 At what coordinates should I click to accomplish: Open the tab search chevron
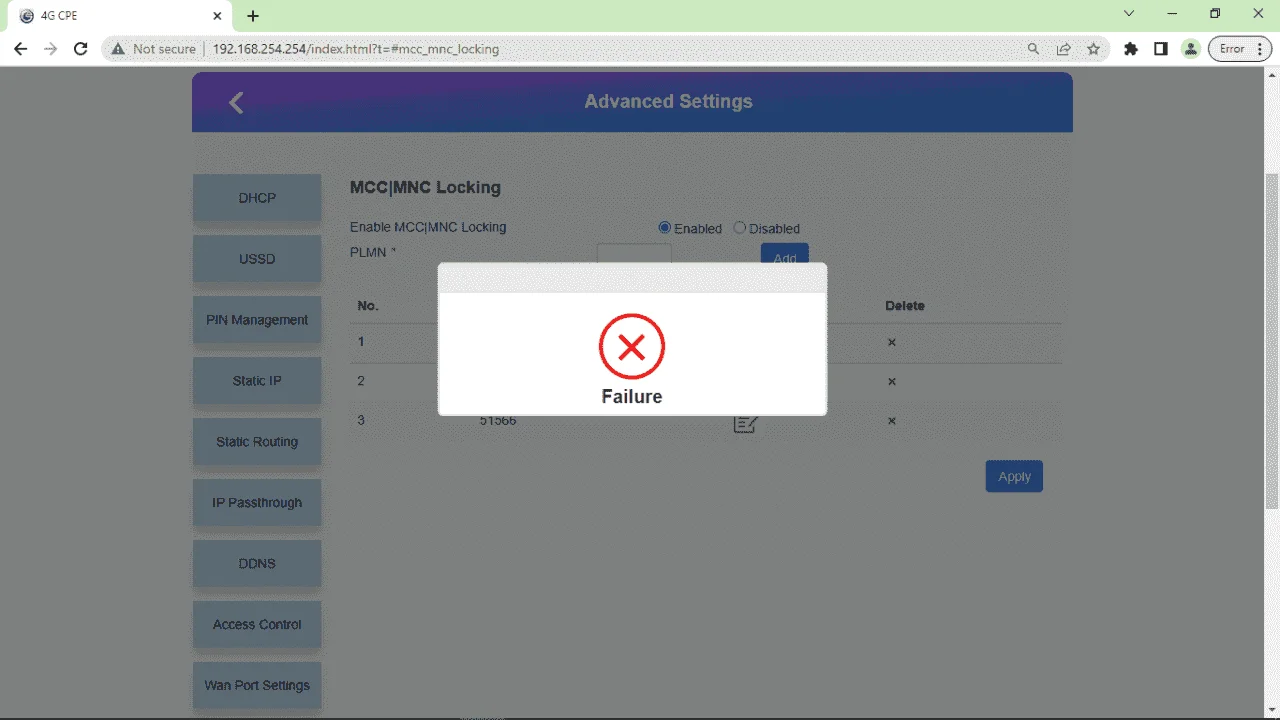coord(1129,14)
